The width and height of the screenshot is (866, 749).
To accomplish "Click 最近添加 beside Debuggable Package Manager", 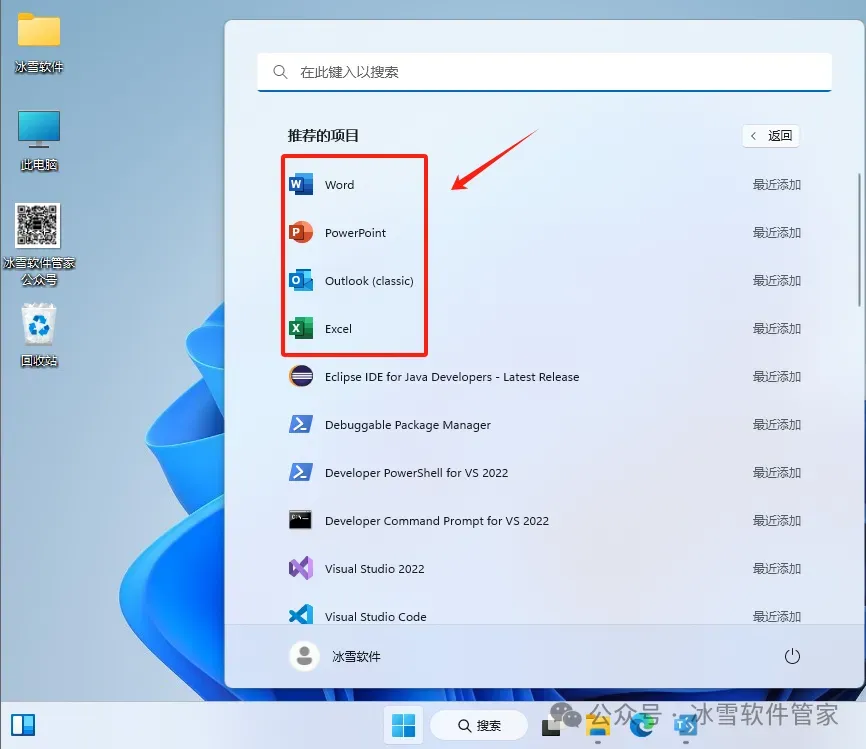I will click(777, 425).
